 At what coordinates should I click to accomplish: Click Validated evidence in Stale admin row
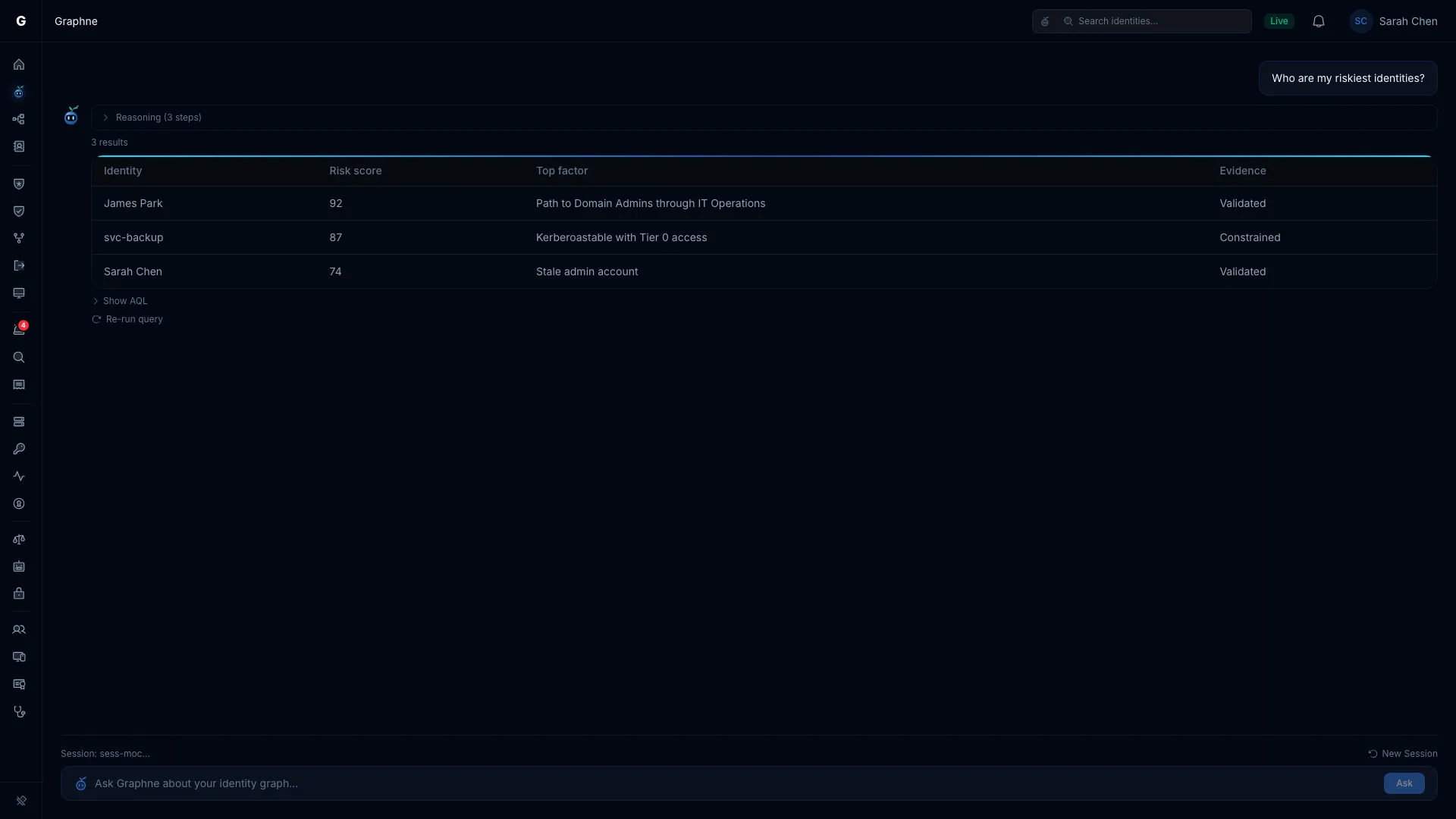pos(1243,271)
